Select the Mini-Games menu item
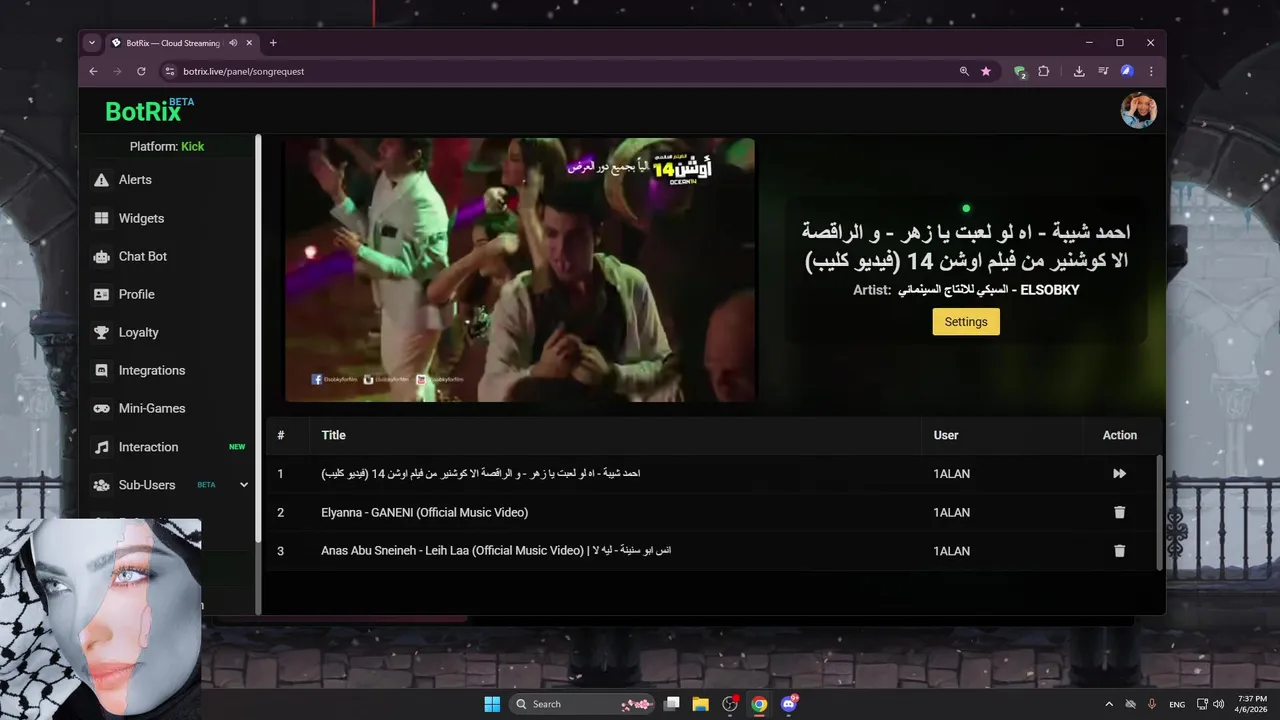The width and height of the screenshot is (1280, 720). [x=152, y=408]
